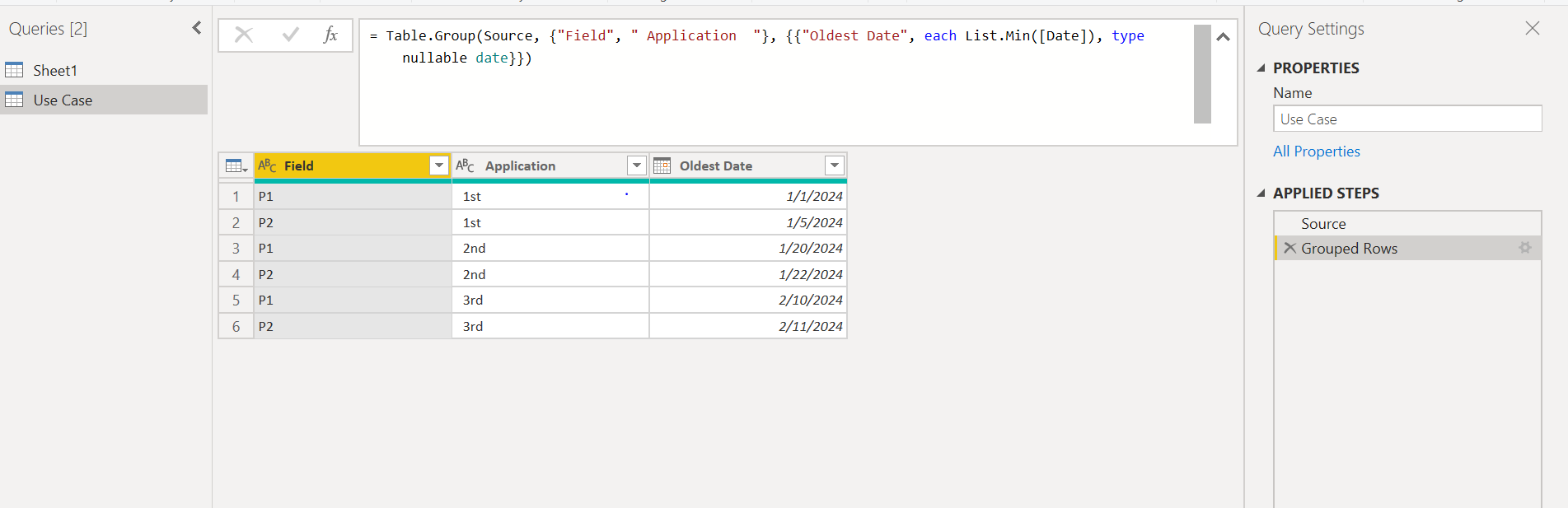Open the table menu icon at grid corner
1568x508 pixels.
coord(236,165)
